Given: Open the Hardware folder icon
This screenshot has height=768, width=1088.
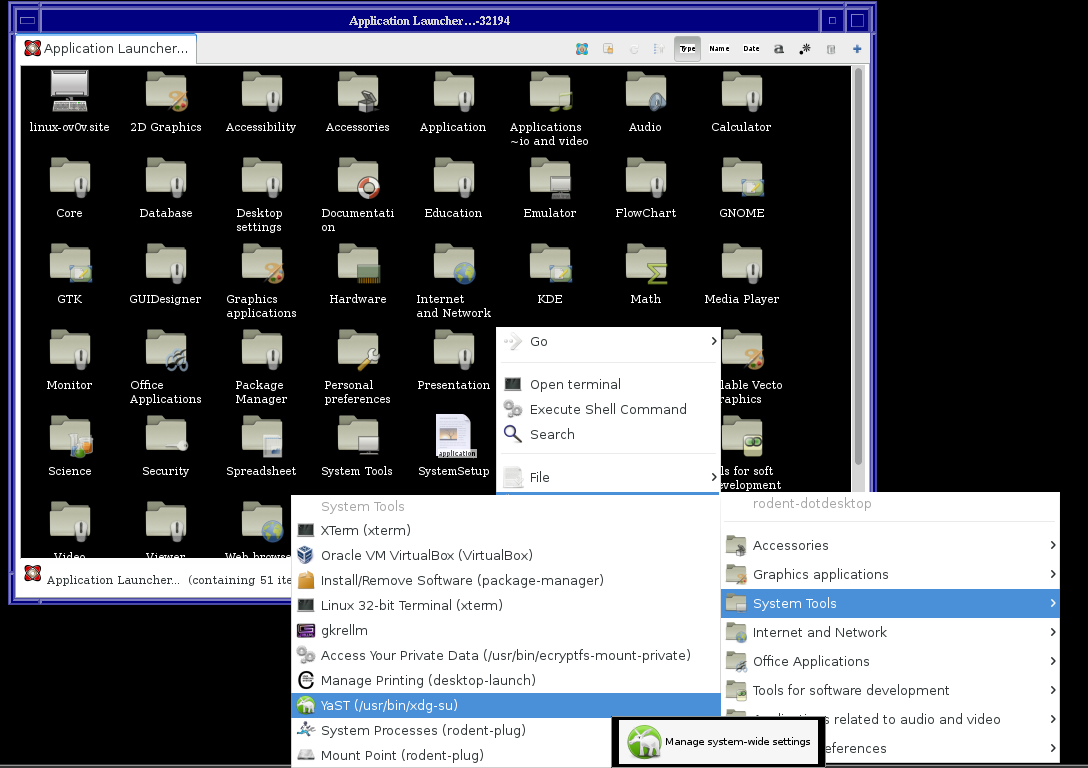Looking at the screenshot, I should click(x=358, y=264).
